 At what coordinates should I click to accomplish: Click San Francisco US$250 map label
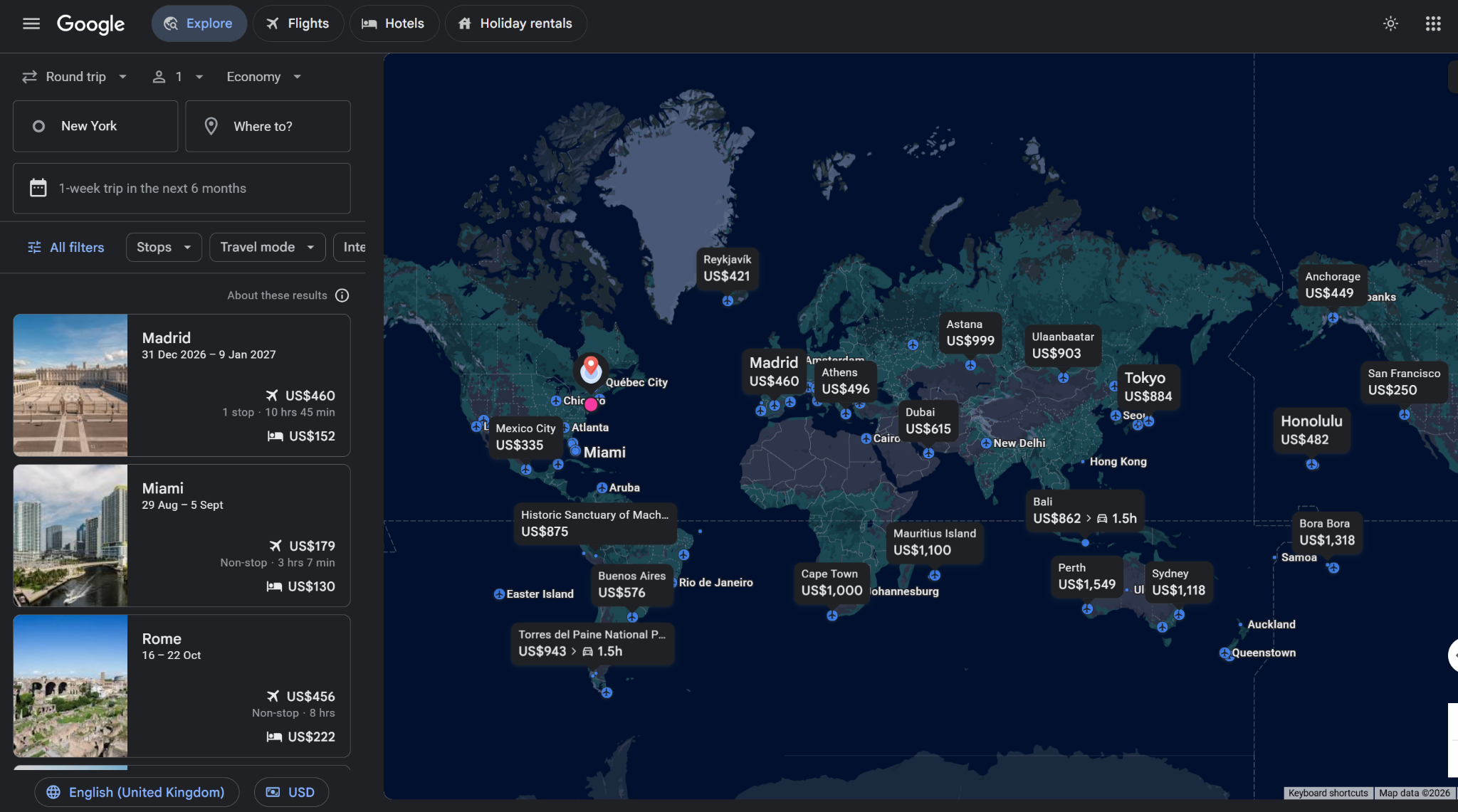coord(1404,381)
